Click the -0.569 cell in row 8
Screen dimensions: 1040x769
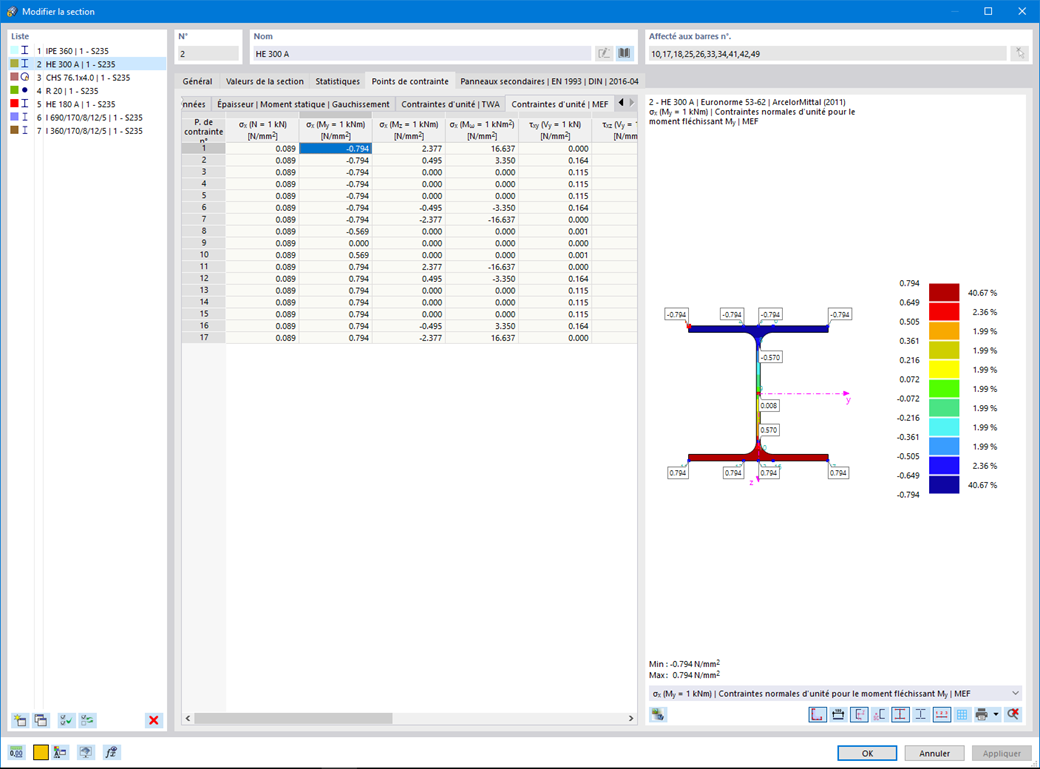(x=336, y=232)
